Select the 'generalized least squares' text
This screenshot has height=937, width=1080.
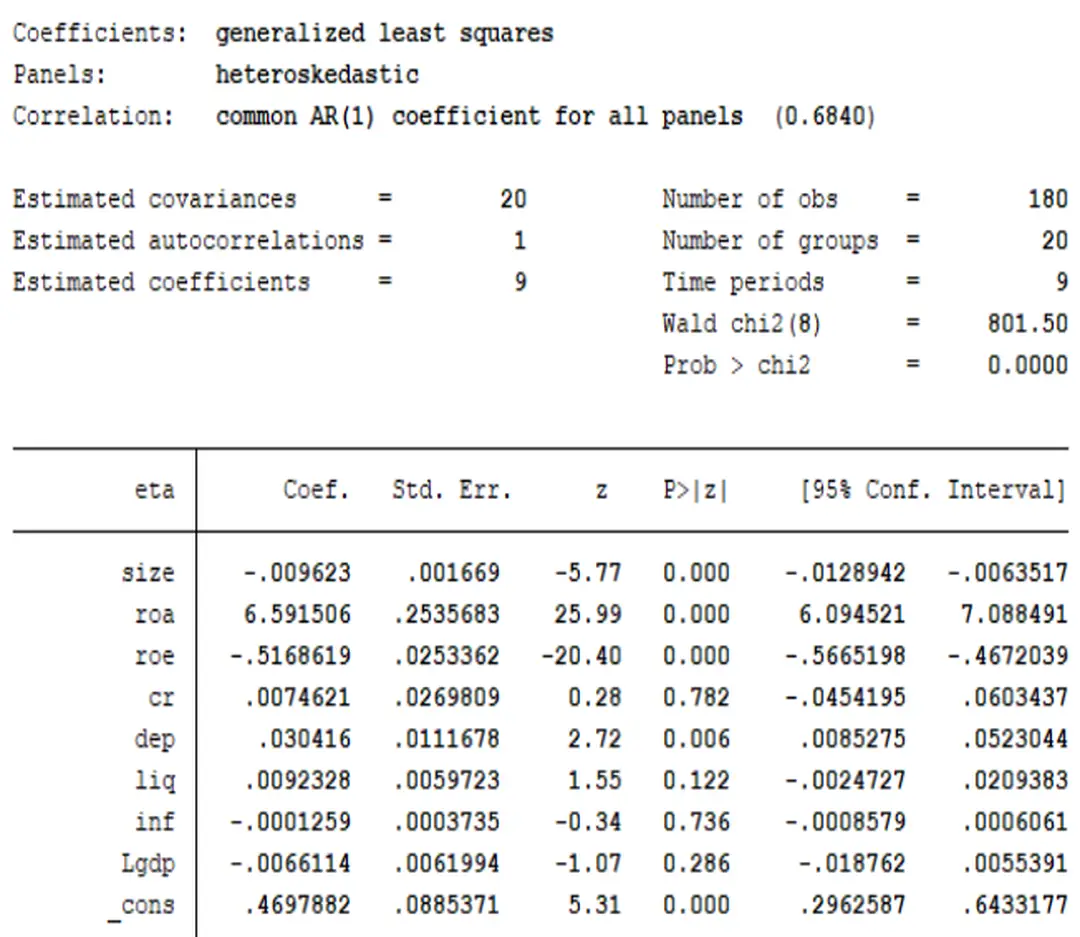coord(384,33)
